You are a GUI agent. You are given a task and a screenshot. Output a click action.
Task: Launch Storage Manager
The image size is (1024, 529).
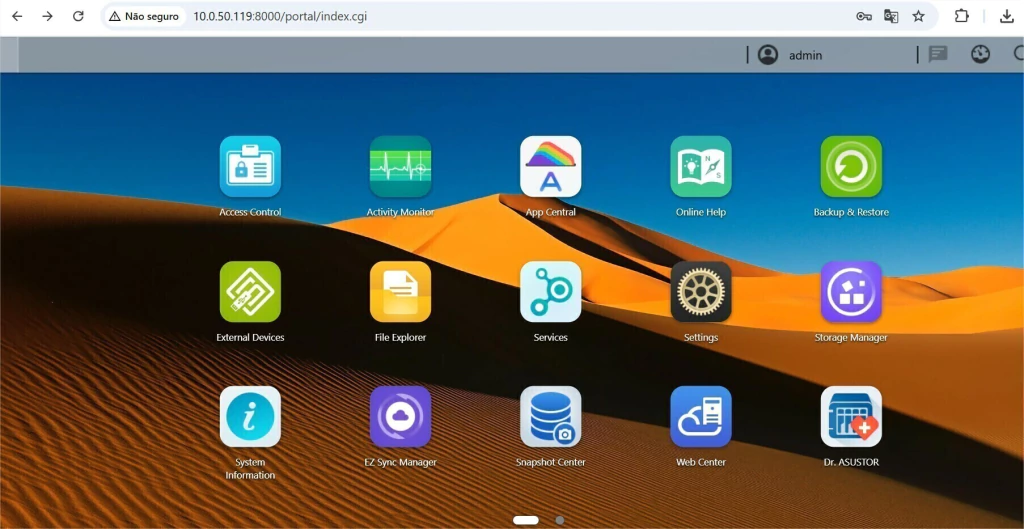pyautogui.click(x=851, y=292)
